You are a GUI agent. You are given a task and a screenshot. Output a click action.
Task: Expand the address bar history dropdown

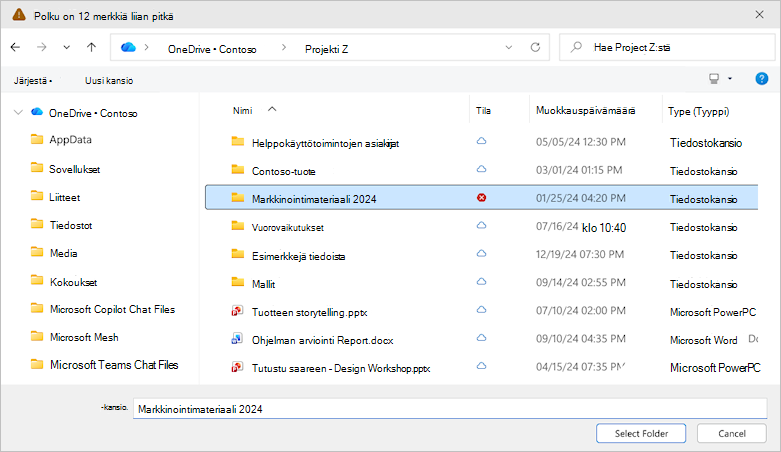[x=509, y=47]
